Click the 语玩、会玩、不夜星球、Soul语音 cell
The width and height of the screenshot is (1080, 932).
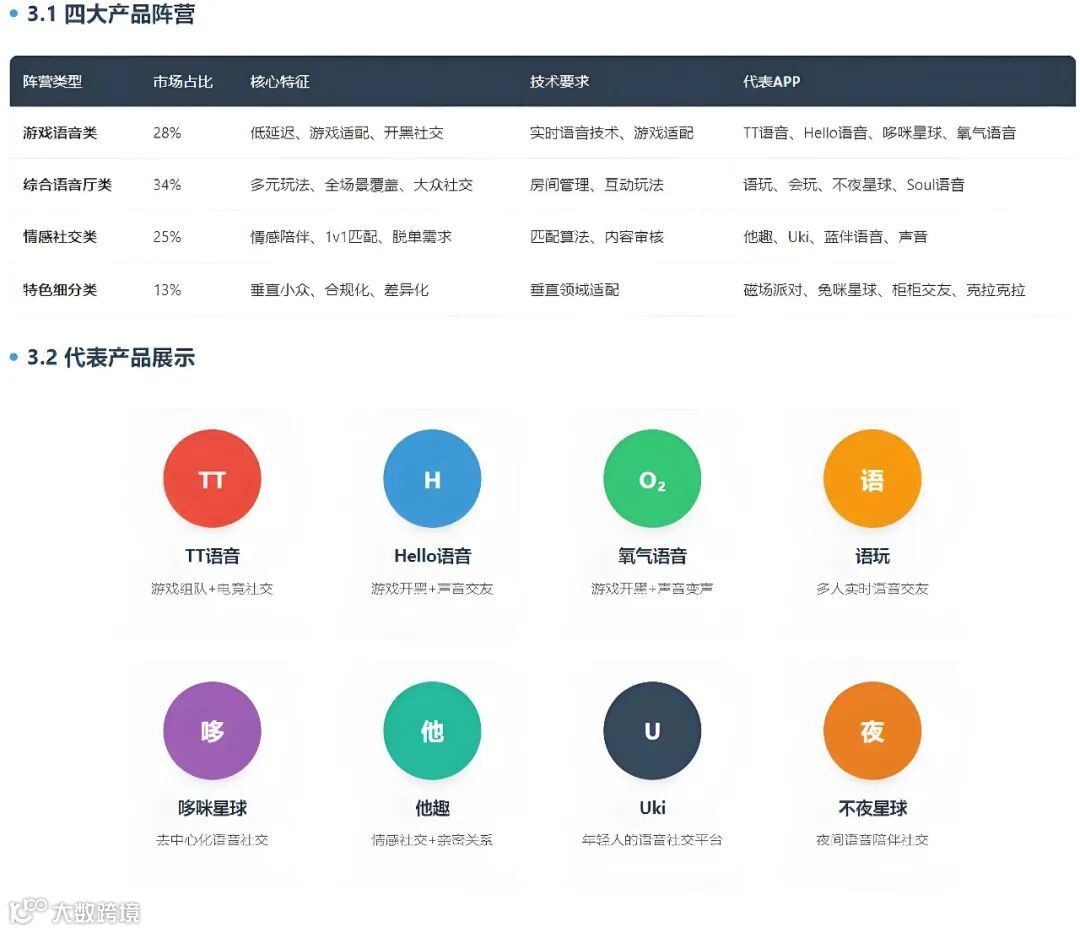[x=853, y=185]
